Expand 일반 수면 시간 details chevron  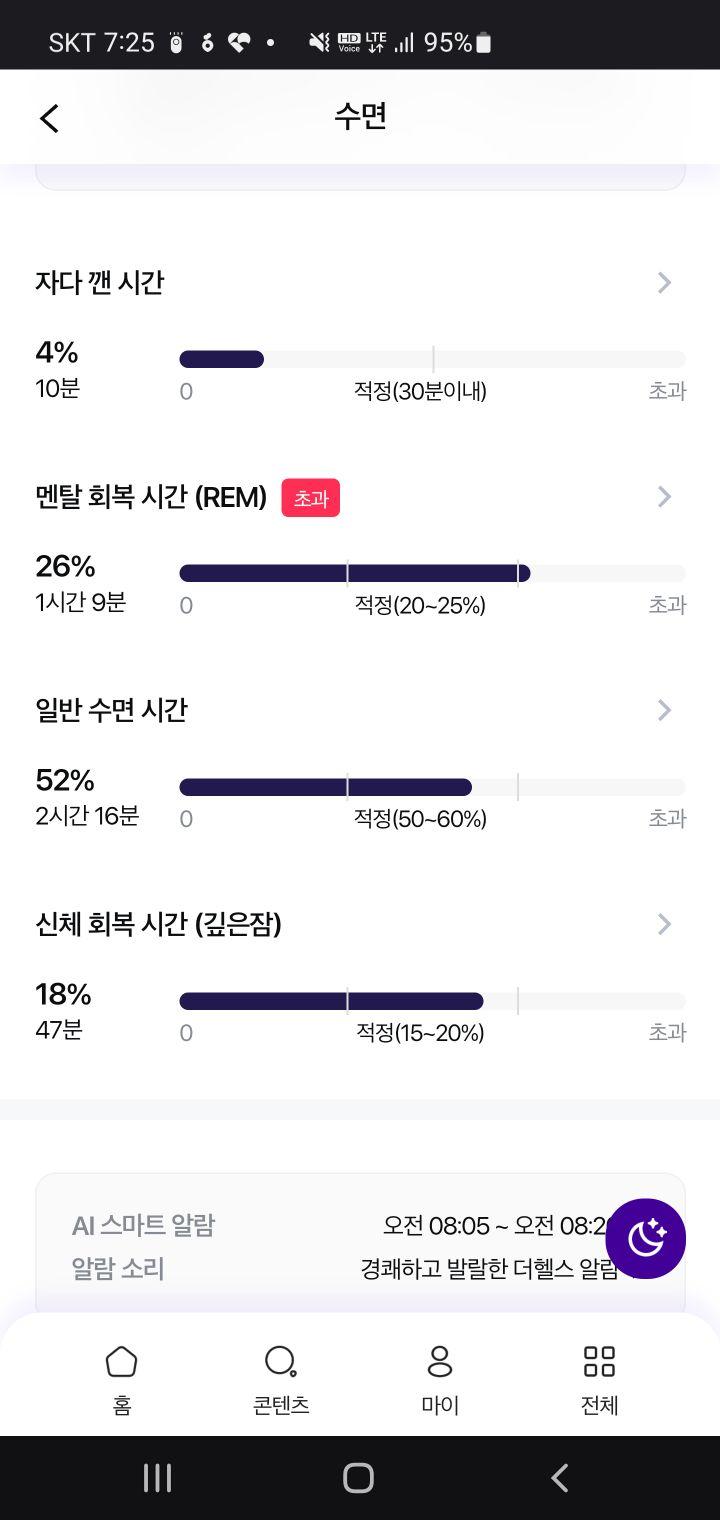coord(664,710)
